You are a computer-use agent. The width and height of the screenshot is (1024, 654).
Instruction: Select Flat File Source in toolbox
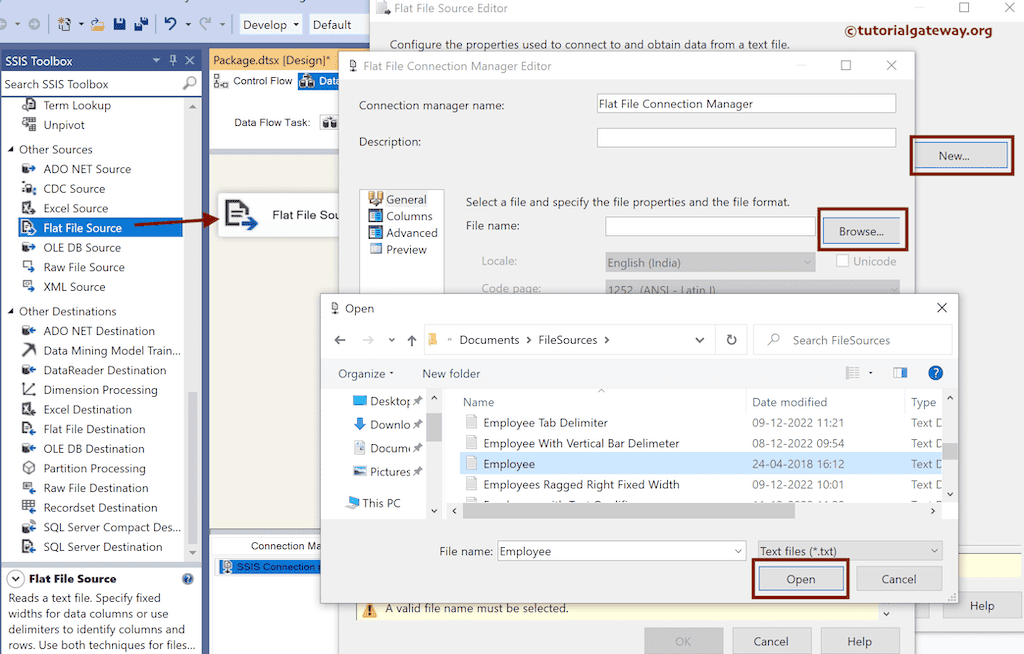pos(101,227)
